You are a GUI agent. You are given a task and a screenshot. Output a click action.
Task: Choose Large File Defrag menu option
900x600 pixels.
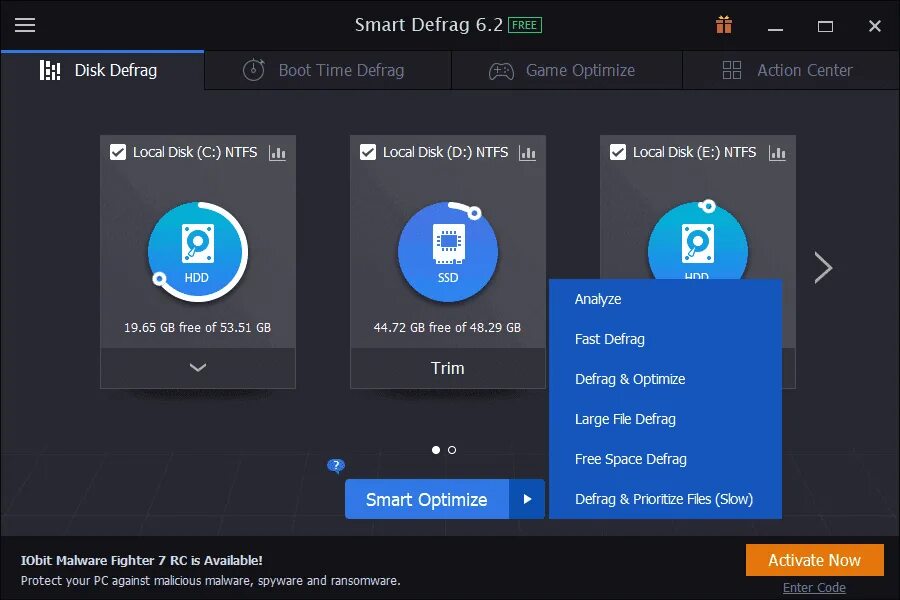[x=665, y=419]
